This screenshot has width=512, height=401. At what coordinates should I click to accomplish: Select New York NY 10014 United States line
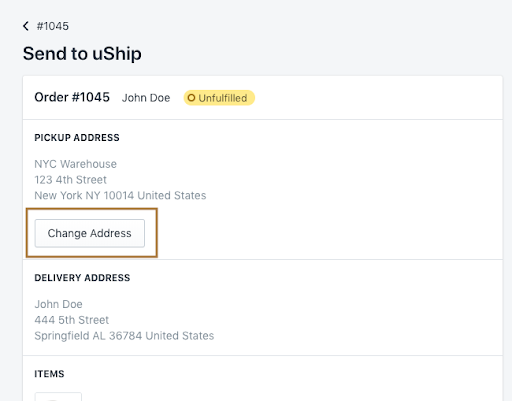coord(120,195)
